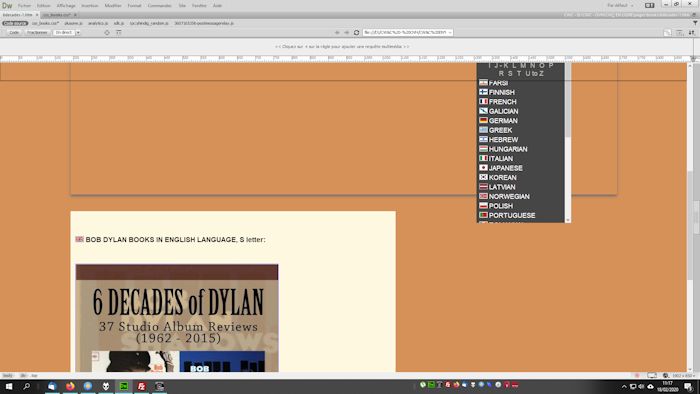Image resolution: width=700 pixels, height=394 pixels.
Task: Click the live view options icon
Action: click(x=679, y=33)
